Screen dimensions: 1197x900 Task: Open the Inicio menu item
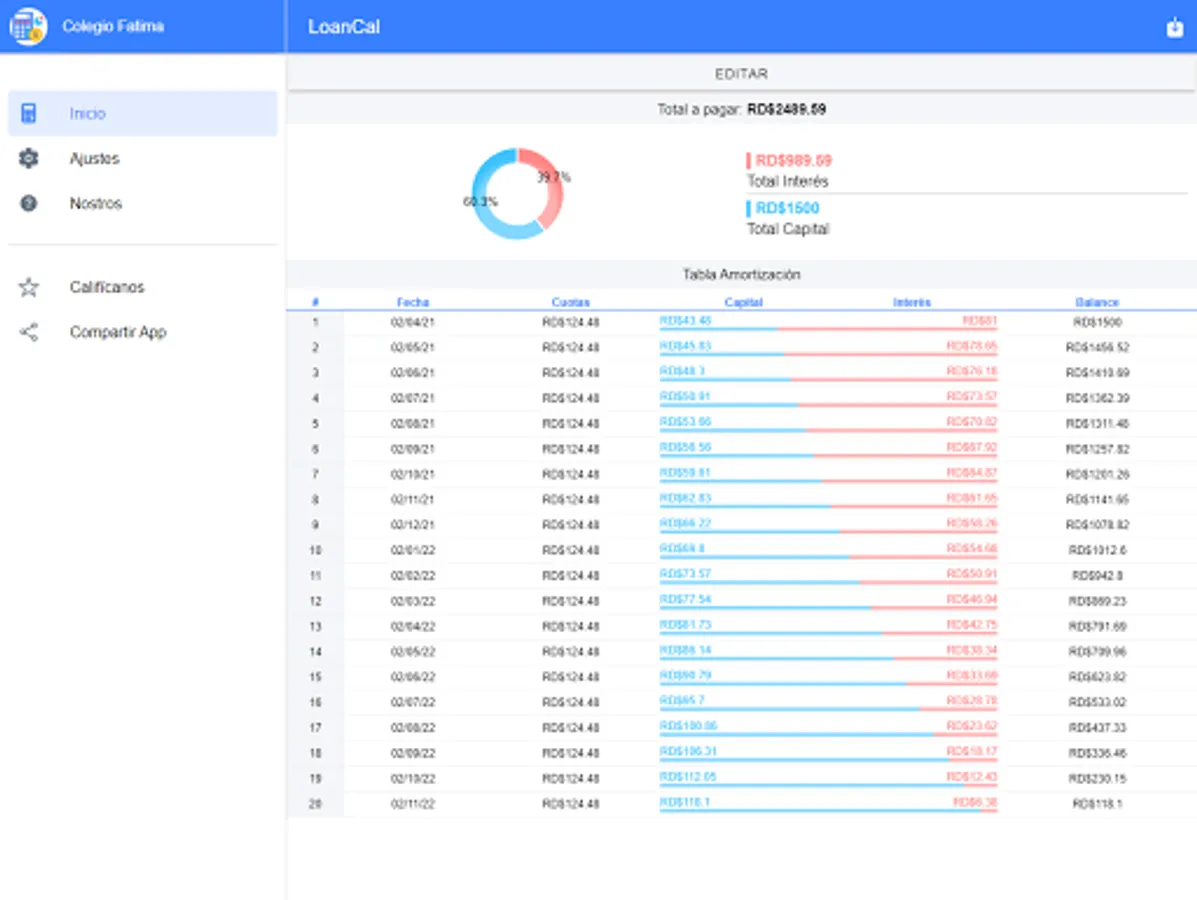[88, 114]
